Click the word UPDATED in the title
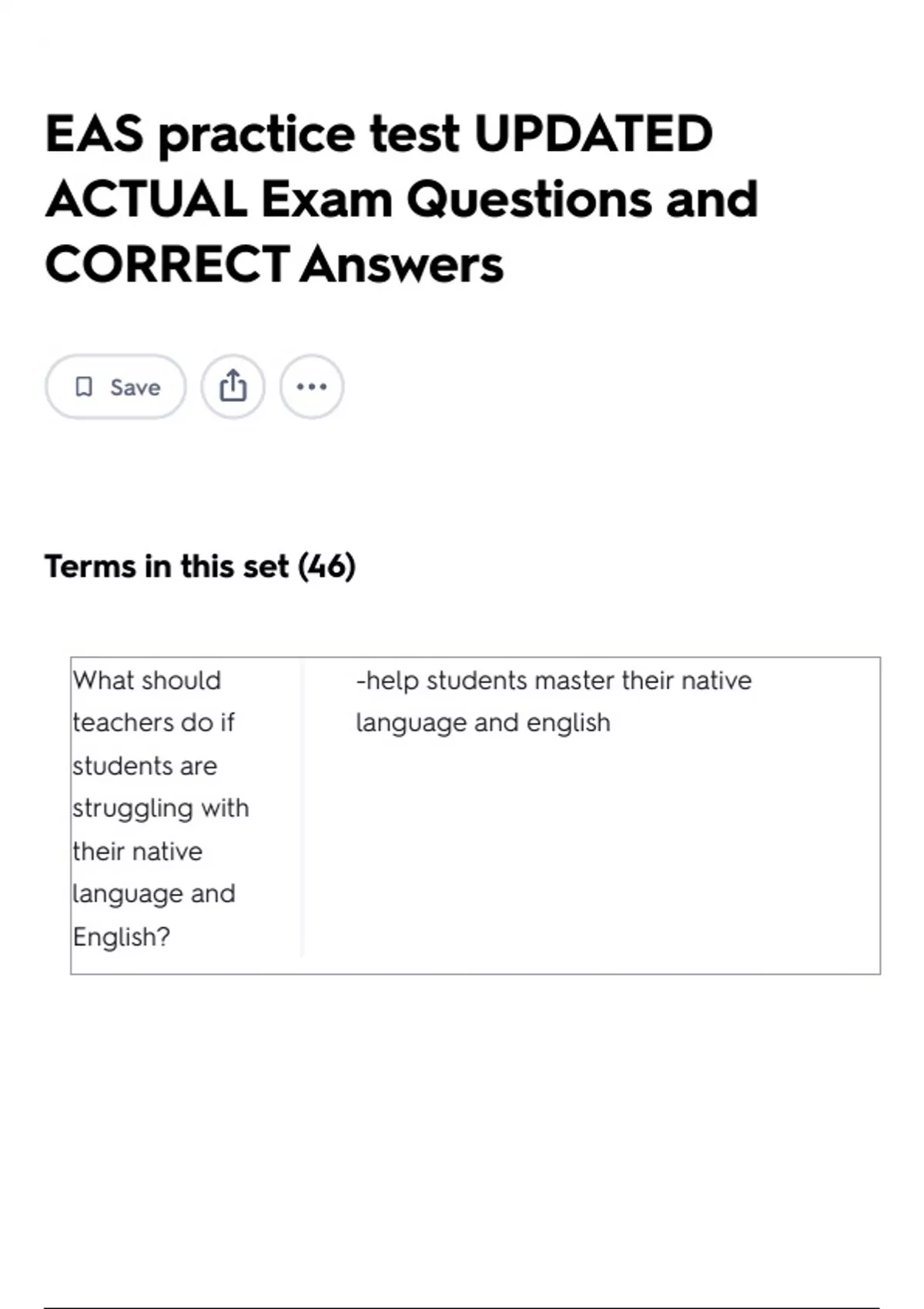924x1309 pixels. coord(593,134)
